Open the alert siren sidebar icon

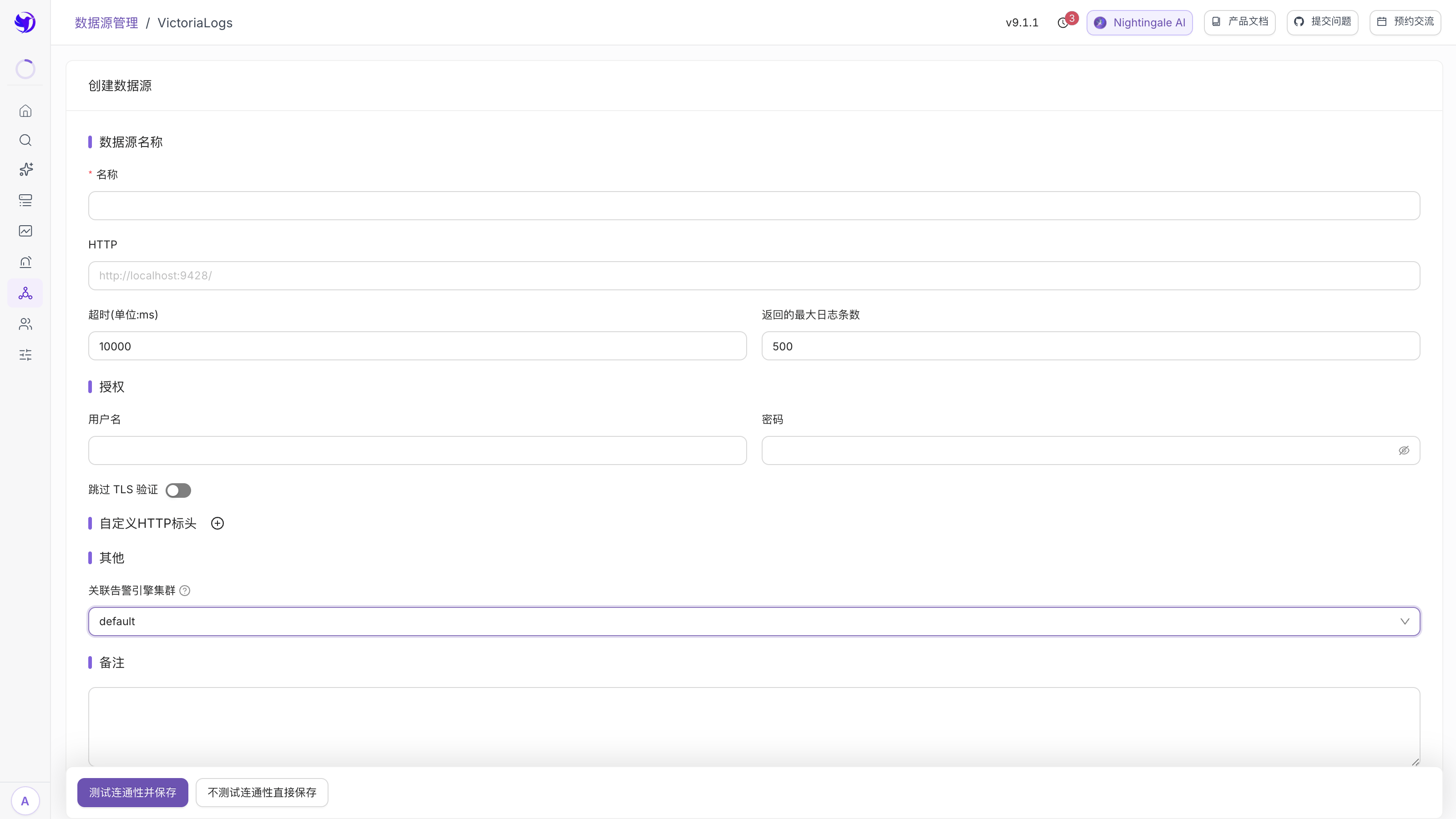click(x=25, y=262)
